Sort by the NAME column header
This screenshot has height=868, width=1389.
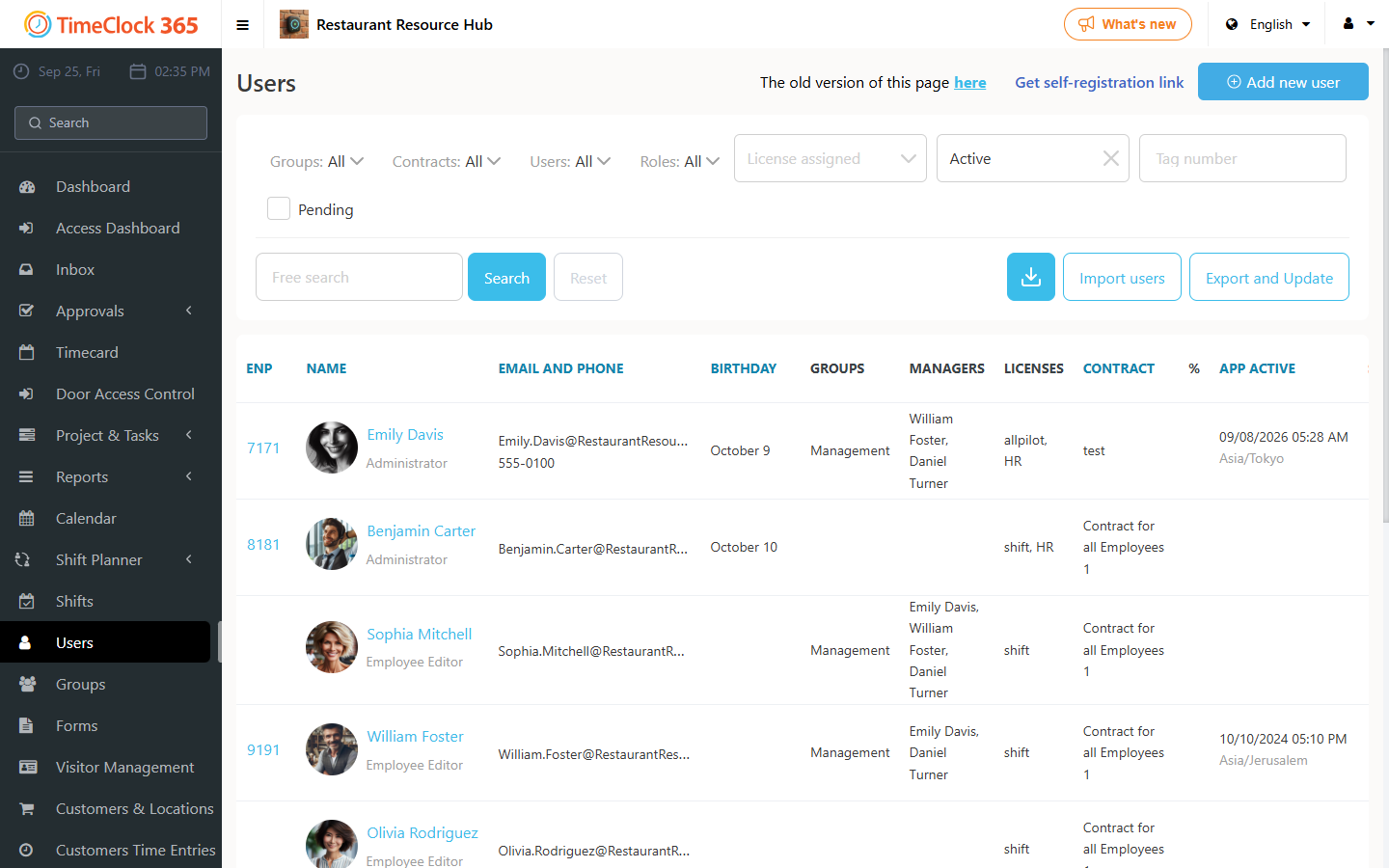coord(326,368)
